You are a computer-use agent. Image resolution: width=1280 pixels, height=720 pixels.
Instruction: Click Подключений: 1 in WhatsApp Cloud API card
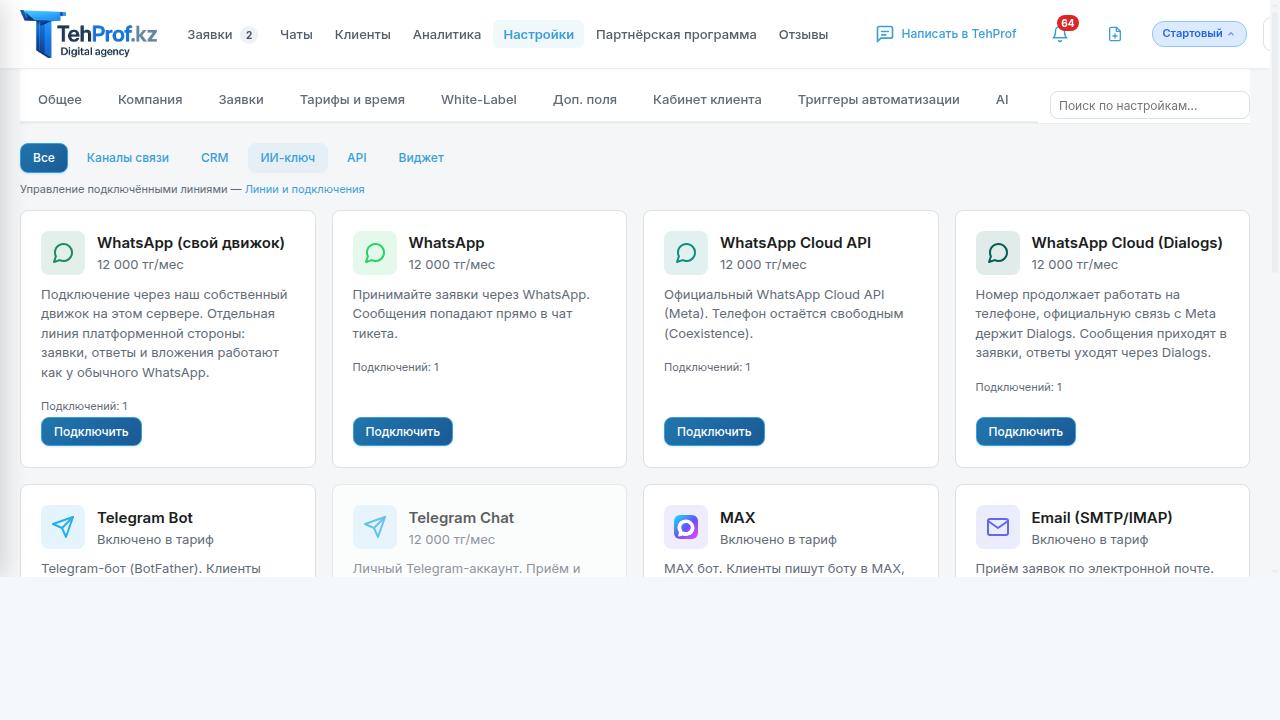point(707,367)
